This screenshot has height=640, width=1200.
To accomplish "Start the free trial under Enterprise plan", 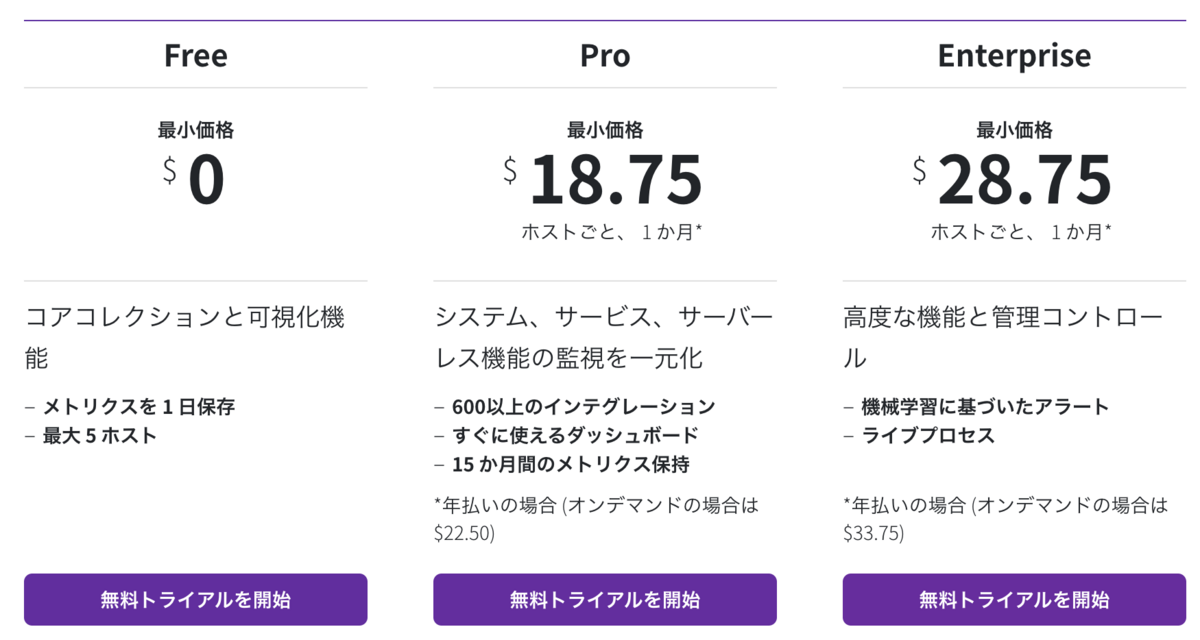I will point(1014,600).
